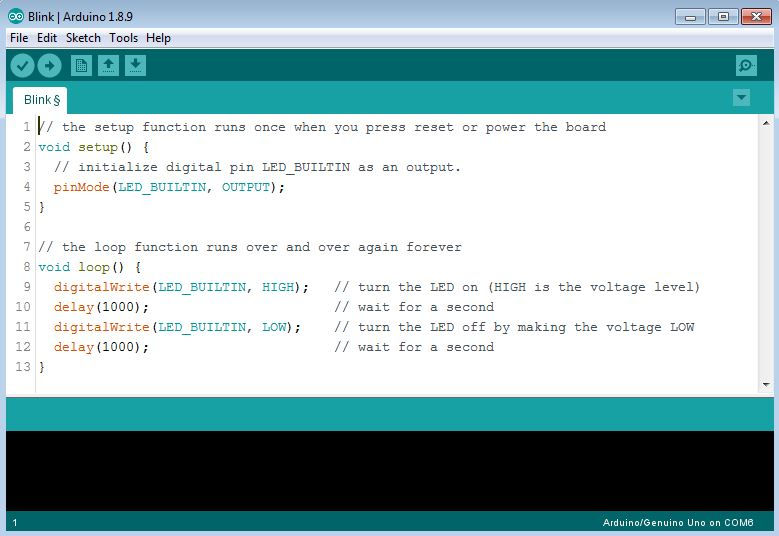Click line number 6 in the gutter

[27, 227]
